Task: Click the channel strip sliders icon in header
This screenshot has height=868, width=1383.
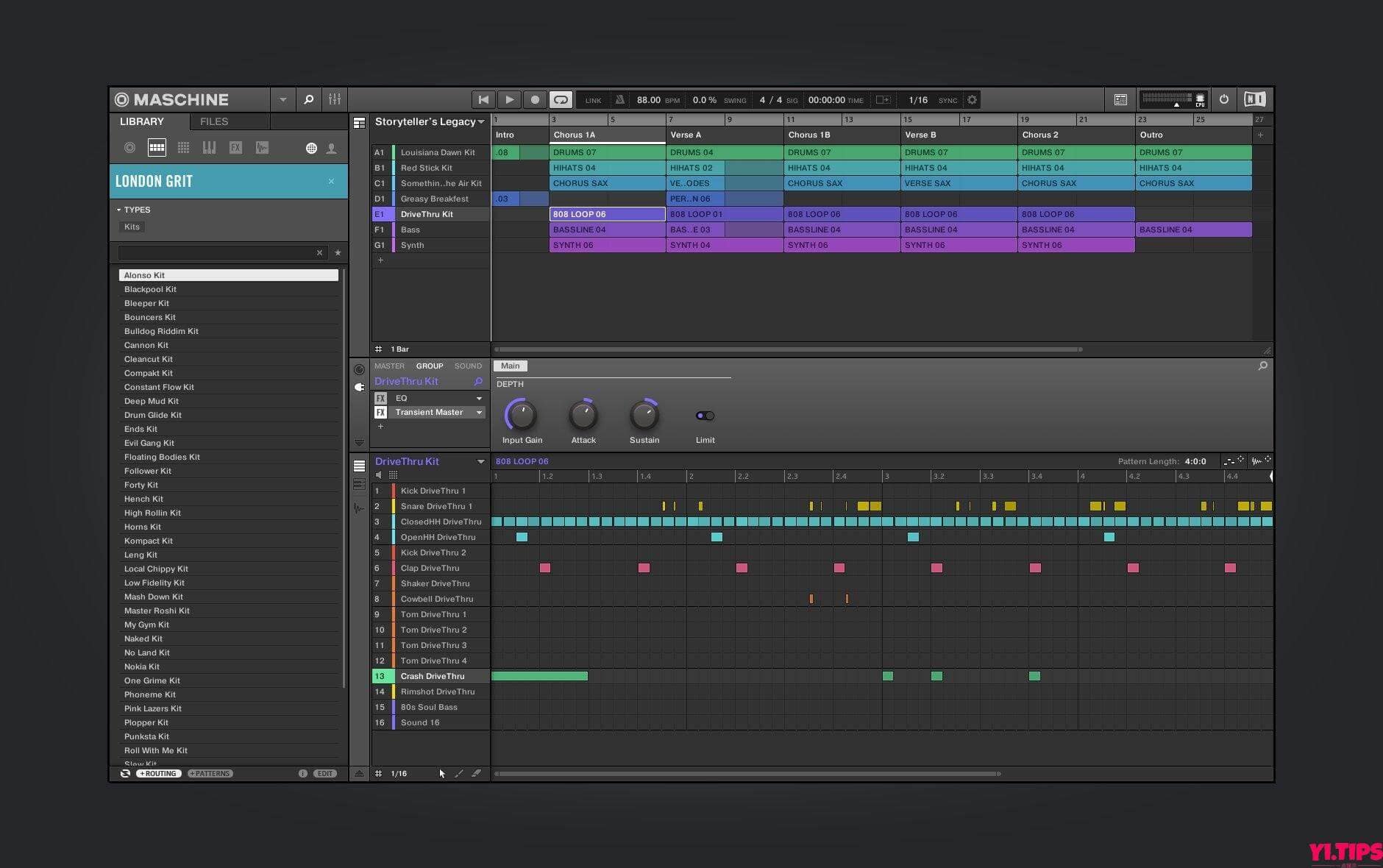Action: pos(335,99)
